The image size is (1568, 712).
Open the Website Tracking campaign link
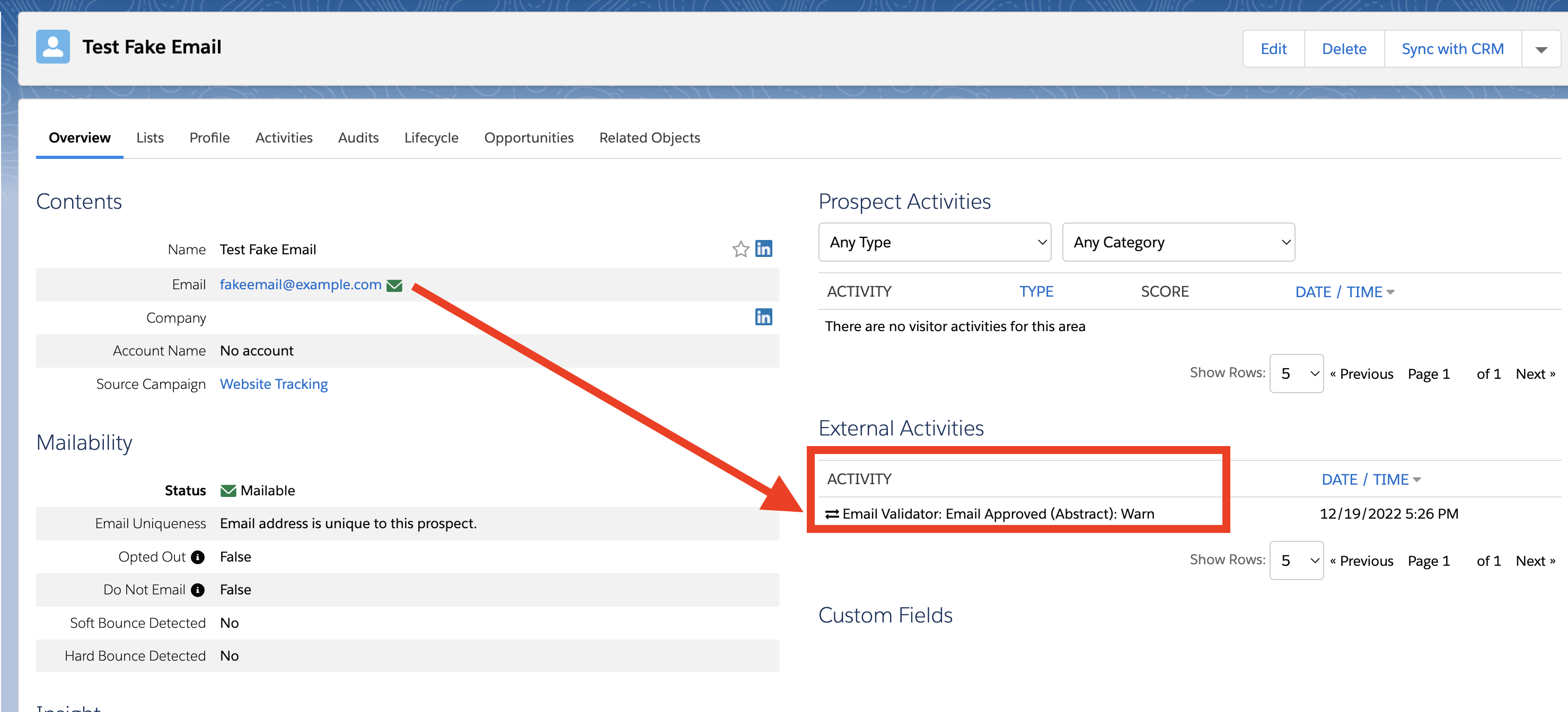274,384
